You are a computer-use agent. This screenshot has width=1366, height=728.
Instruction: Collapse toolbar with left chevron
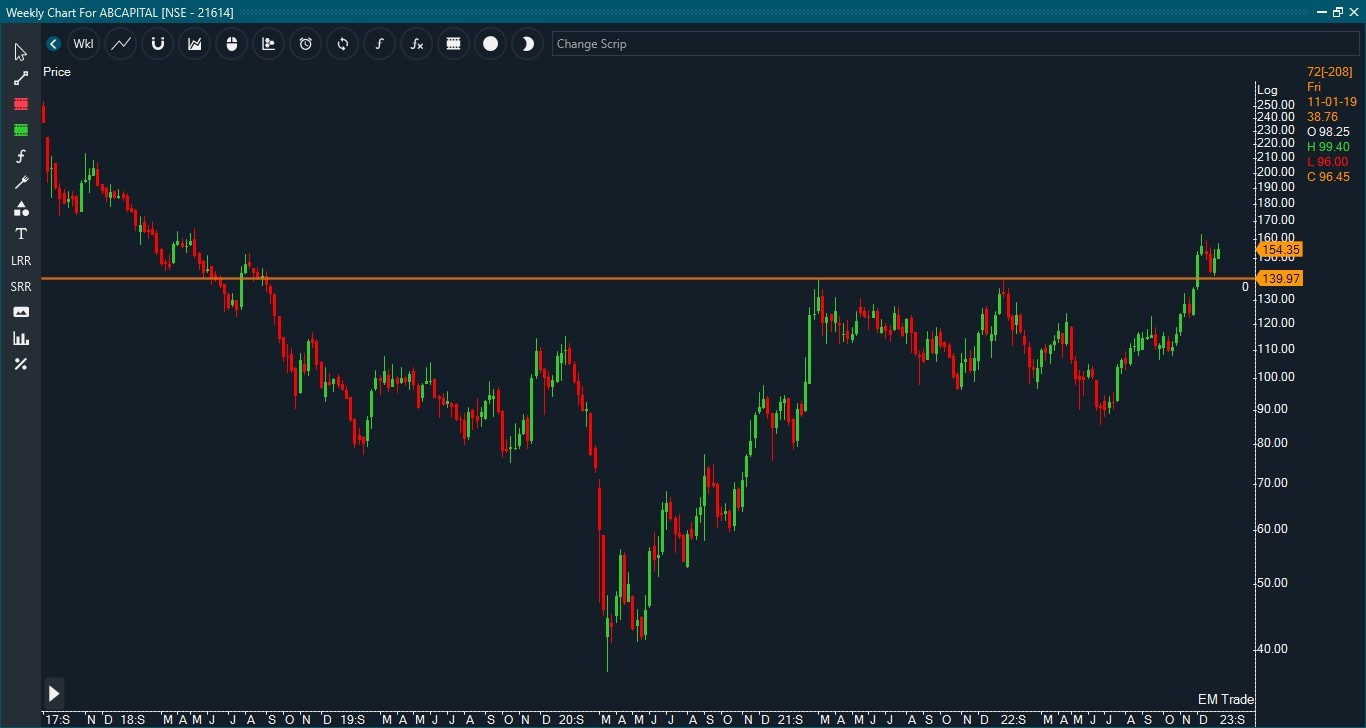[x=53, y=44]
